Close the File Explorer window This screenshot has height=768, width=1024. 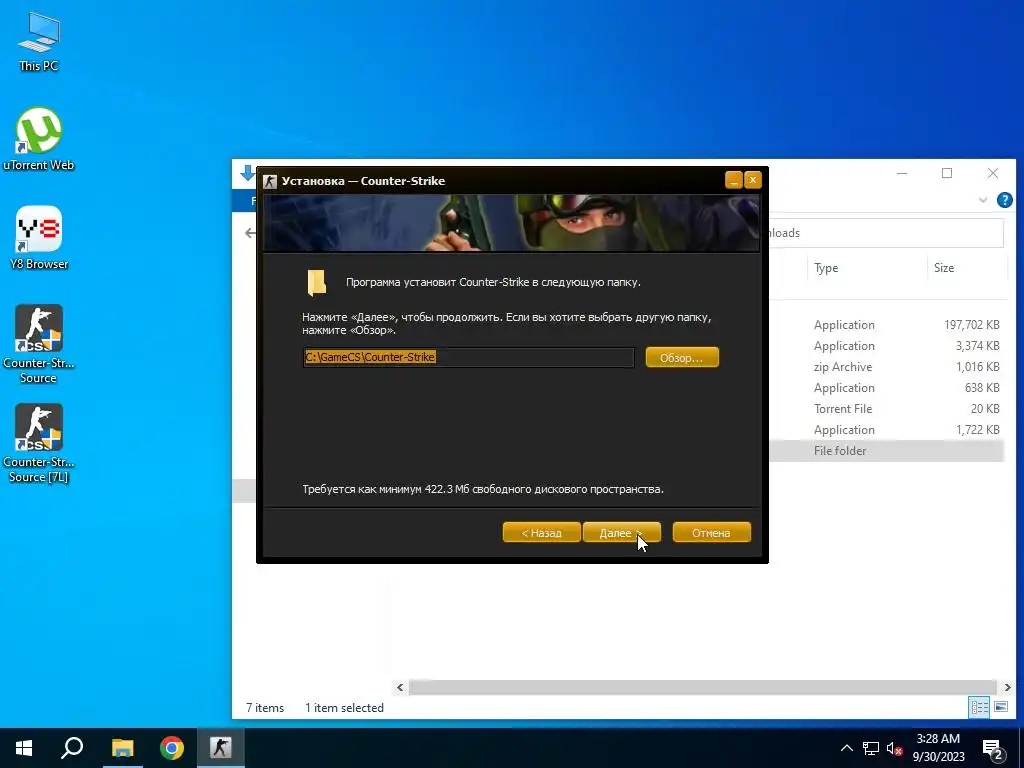tap(993, 173)
